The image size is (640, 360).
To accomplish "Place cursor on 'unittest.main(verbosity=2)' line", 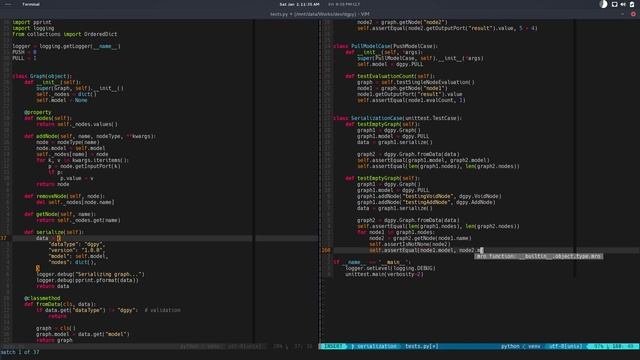I will [x=384, y=274].
